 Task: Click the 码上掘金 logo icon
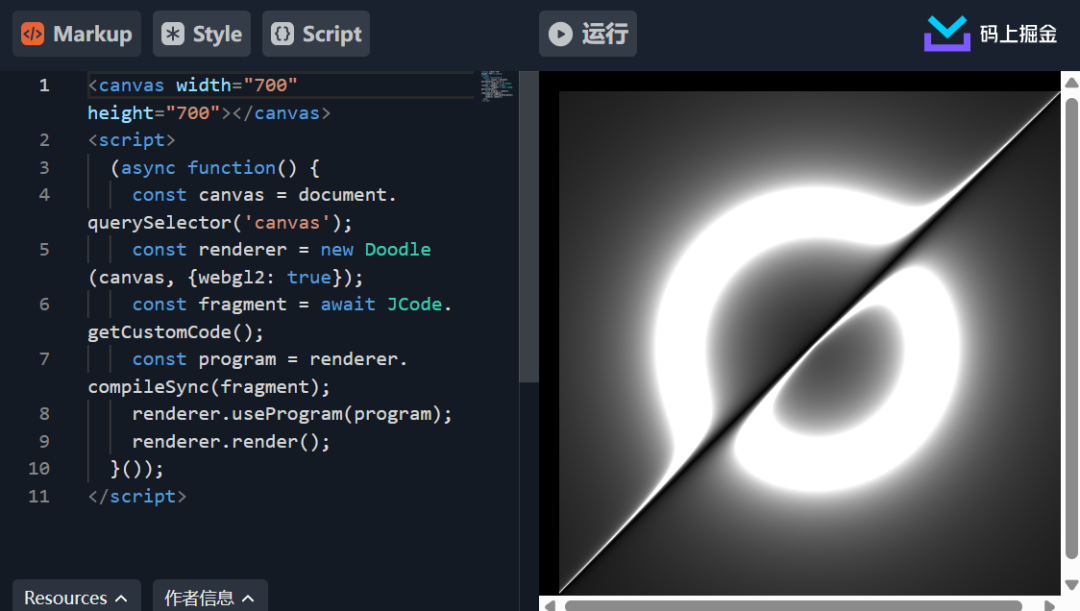pyautogui.click(x=947, y=33)
